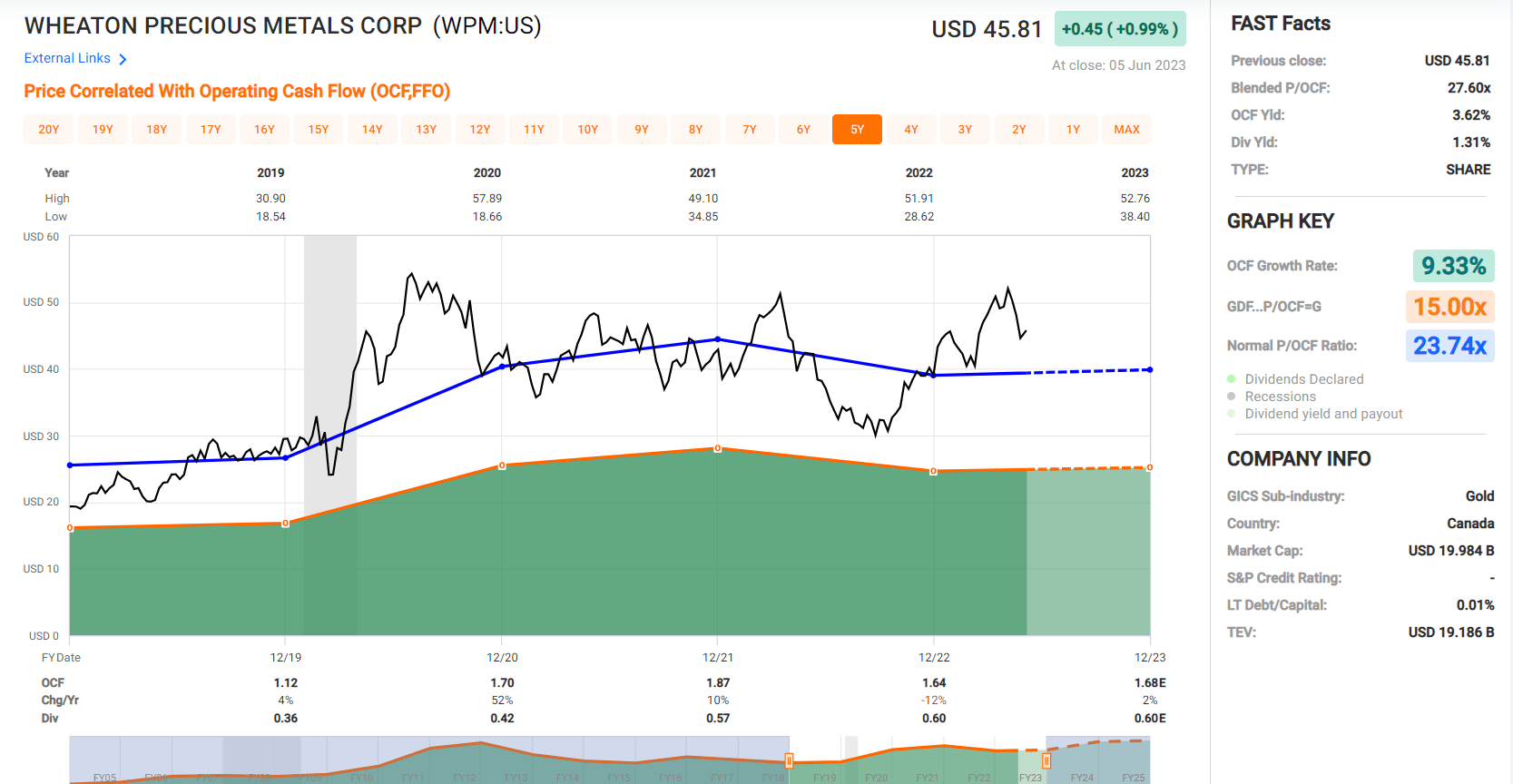Image resolution: width=1513 pixels, height=784 pixels.
Task: Click the OCF 1.68E estimate value
Action: pos(1150,683)
